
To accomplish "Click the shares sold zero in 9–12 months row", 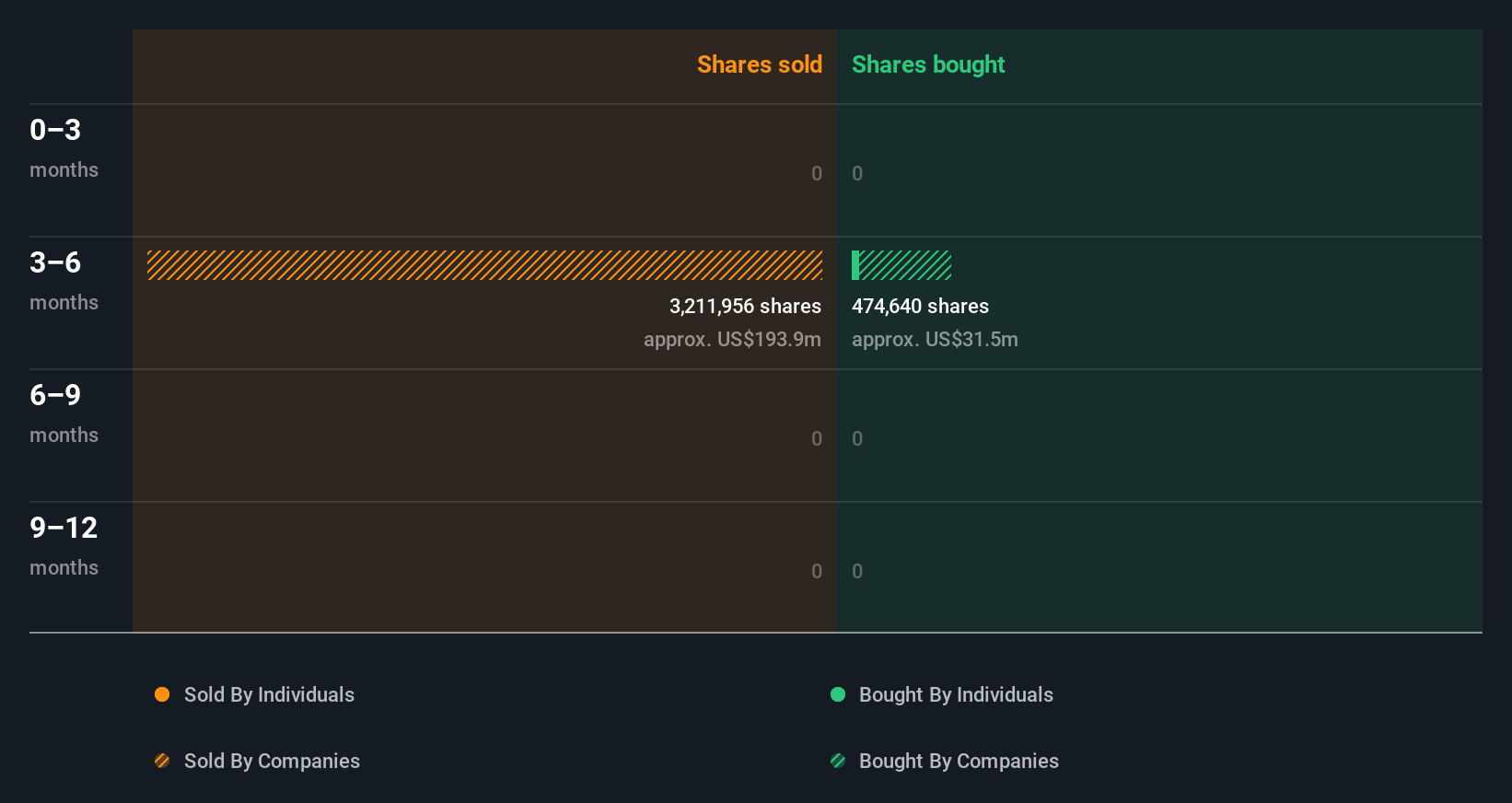I will (817, 572).
